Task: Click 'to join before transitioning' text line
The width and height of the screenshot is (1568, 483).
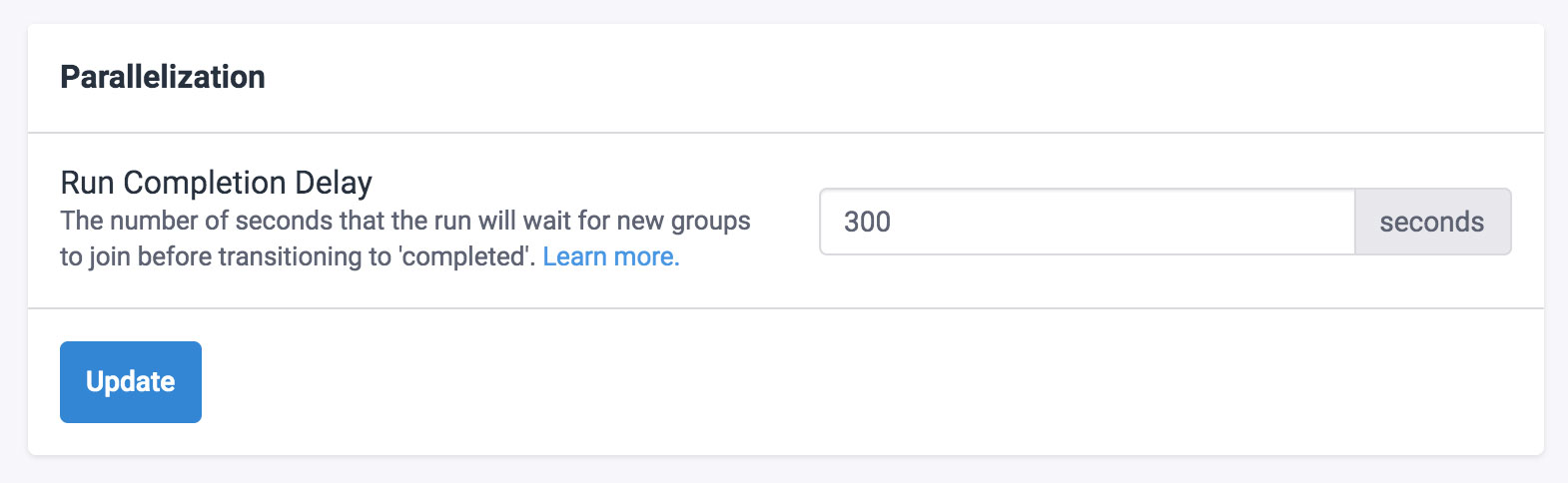Action: coord(225,256)
